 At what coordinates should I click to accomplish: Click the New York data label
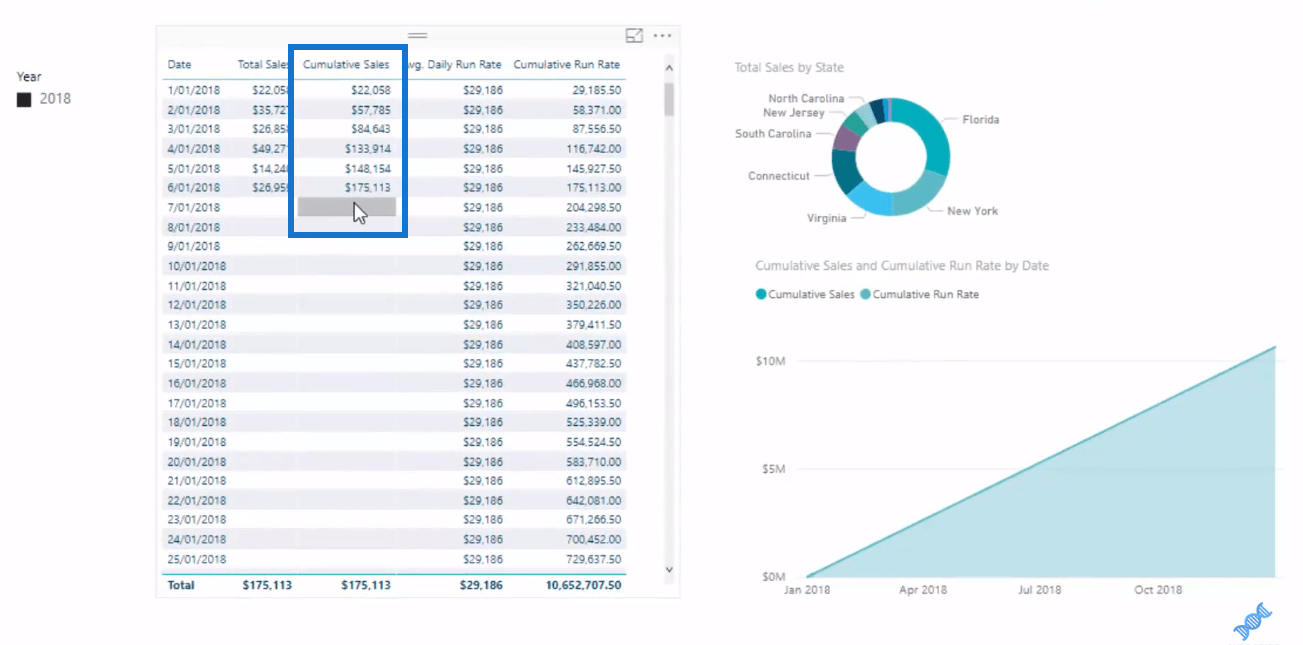972,211
